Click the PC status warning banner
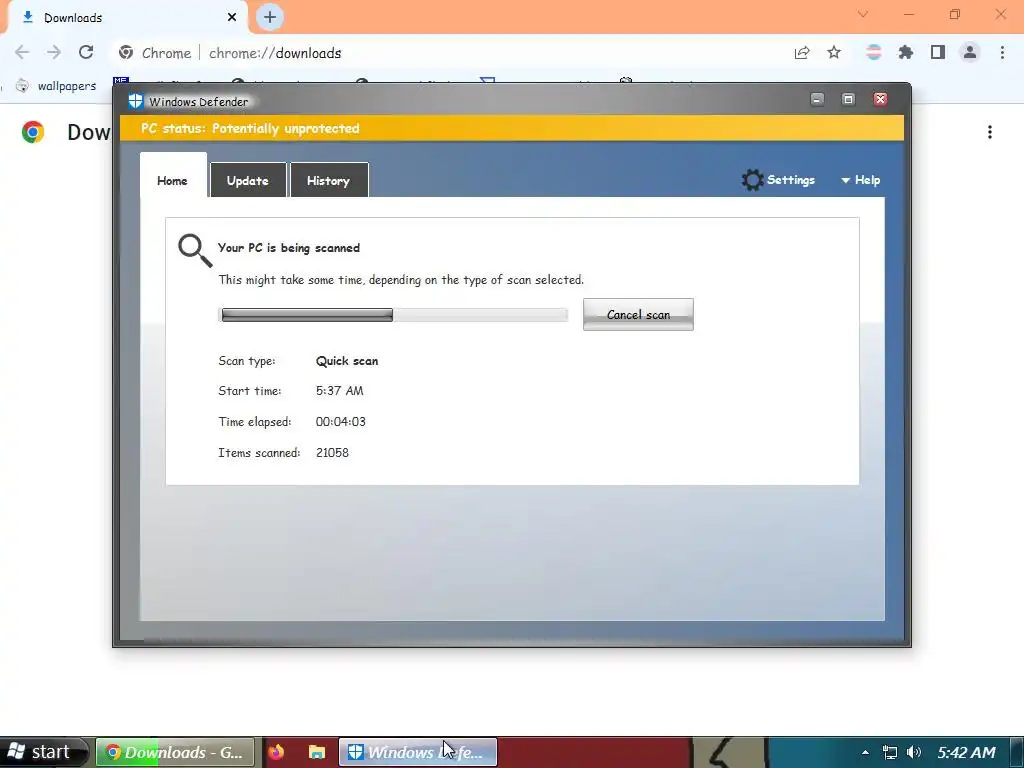Viewport: 1024px width, 768px height. coord(511,128)
